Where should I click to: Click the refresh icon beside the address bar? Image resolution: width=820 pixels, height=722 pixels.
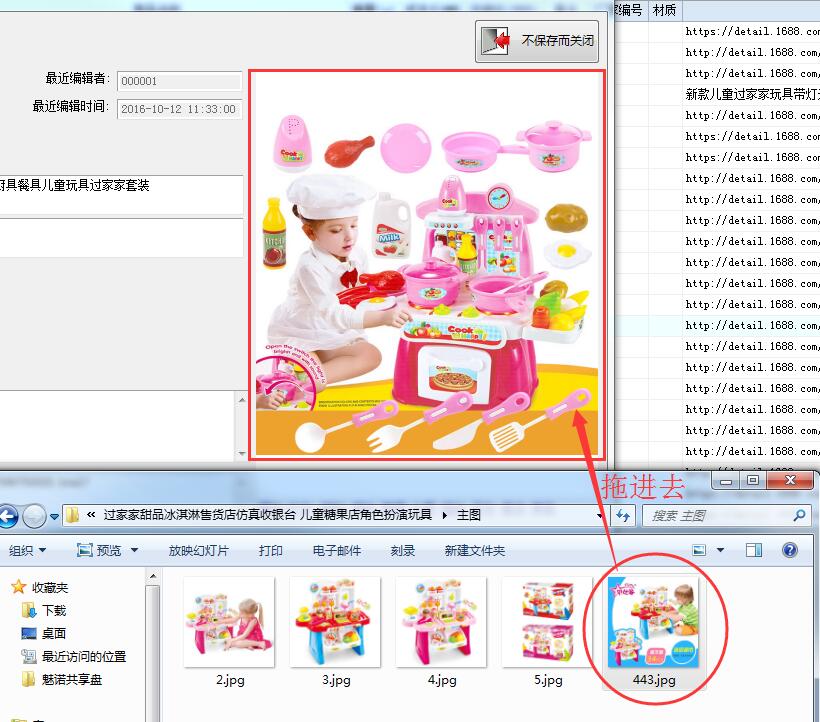624,516
